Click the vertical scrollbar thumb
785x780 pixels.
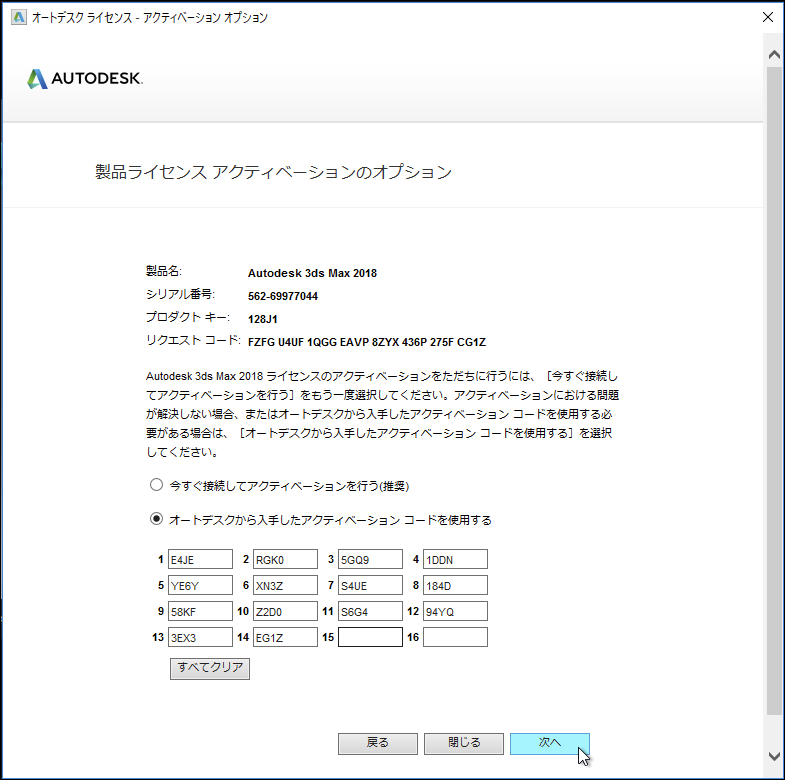(x=774, y=391)
